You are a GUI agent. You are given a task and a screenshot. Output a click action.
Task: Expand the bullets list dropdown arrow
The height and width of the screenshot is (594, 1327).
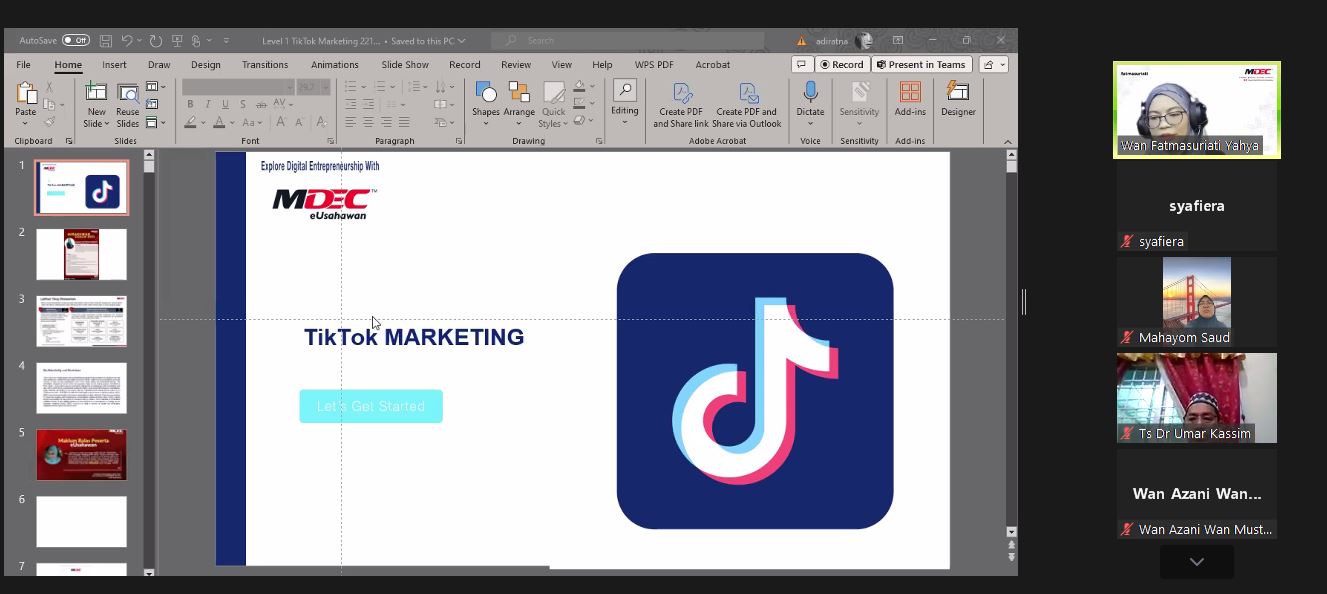366,87
